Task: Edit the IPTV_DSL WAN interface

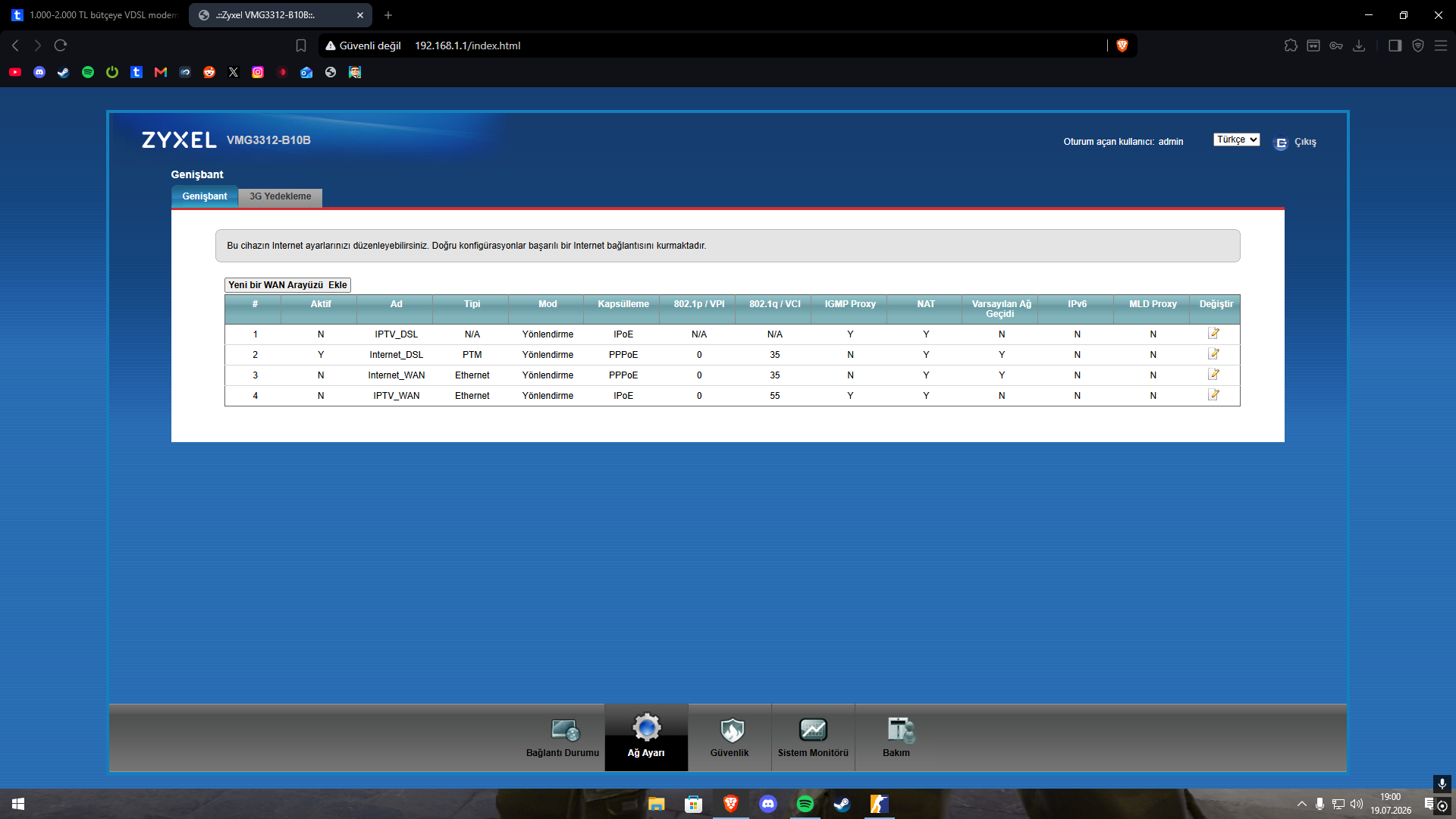Action: (1213, 334)
